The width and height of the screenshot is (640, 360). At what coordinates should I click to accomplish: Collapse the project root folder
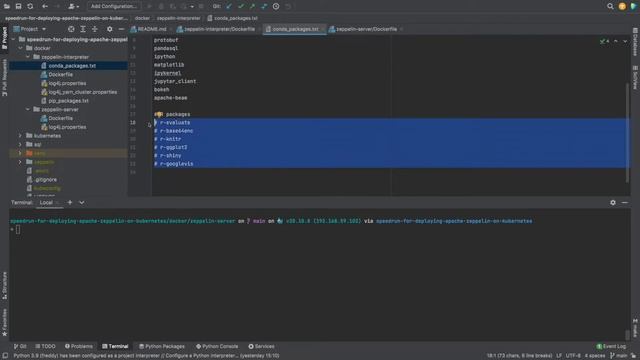[13, 39]
